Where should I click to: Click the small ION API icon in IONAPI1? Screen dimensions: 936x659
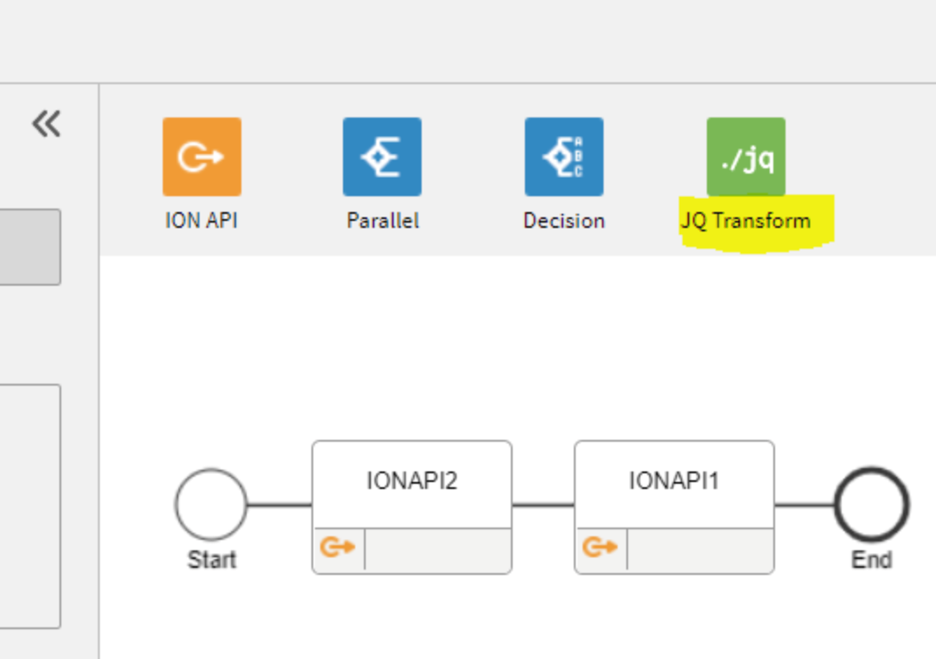point(600,548)
